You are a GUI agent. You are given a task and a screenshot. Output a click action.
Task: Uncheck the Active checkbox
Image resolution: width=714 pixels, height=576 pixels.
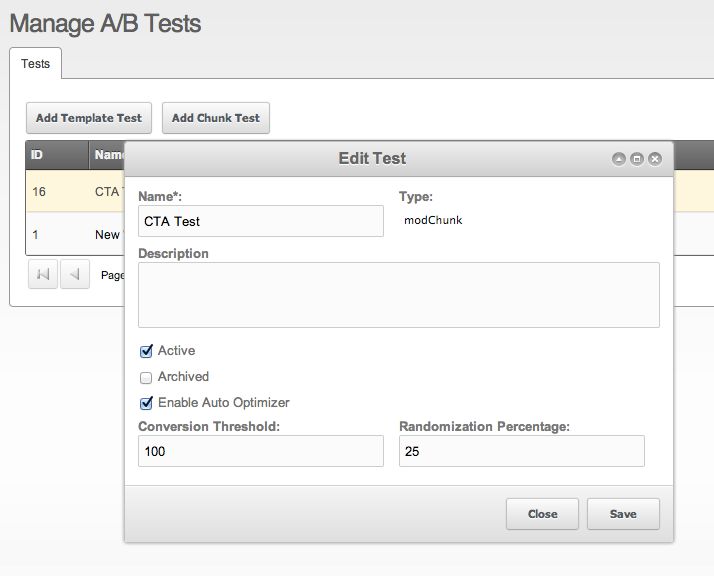click(x=146, y=351)
